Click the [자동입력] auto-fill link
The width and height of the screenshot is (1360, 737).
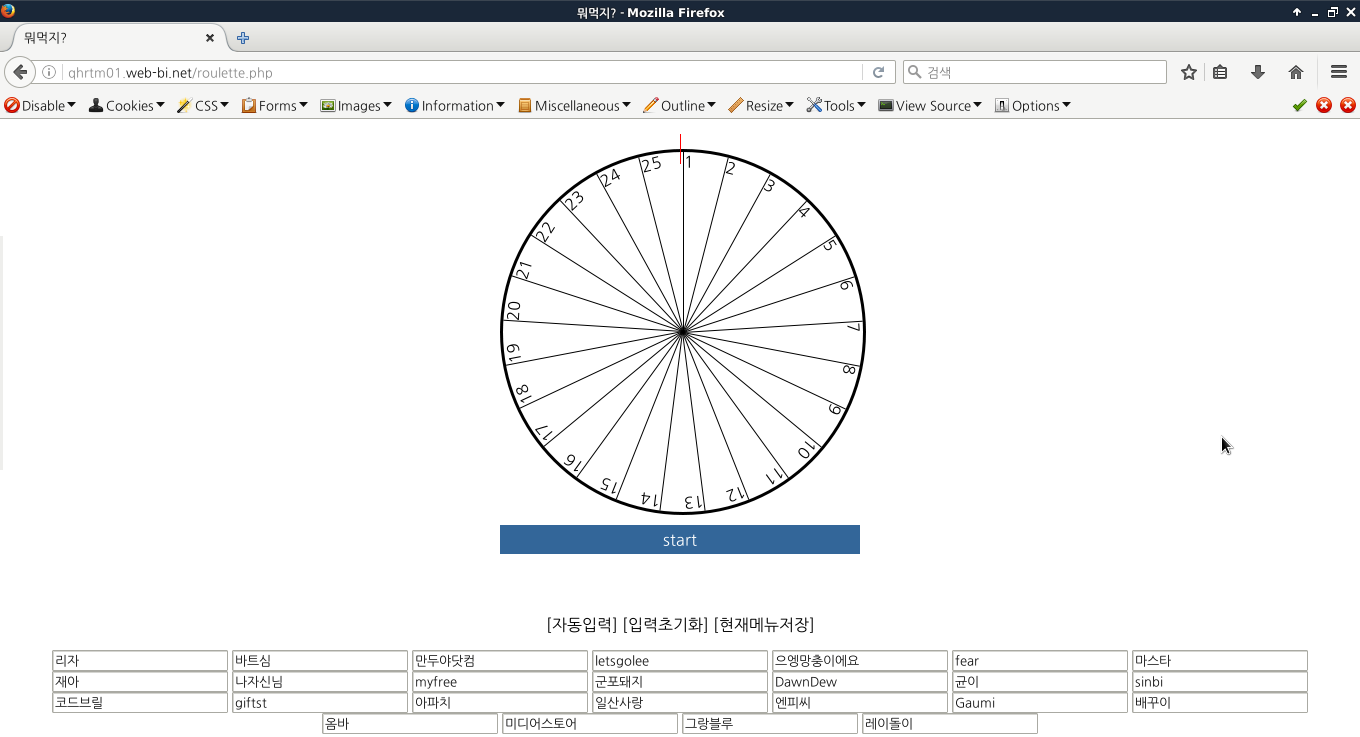point(582,625)
